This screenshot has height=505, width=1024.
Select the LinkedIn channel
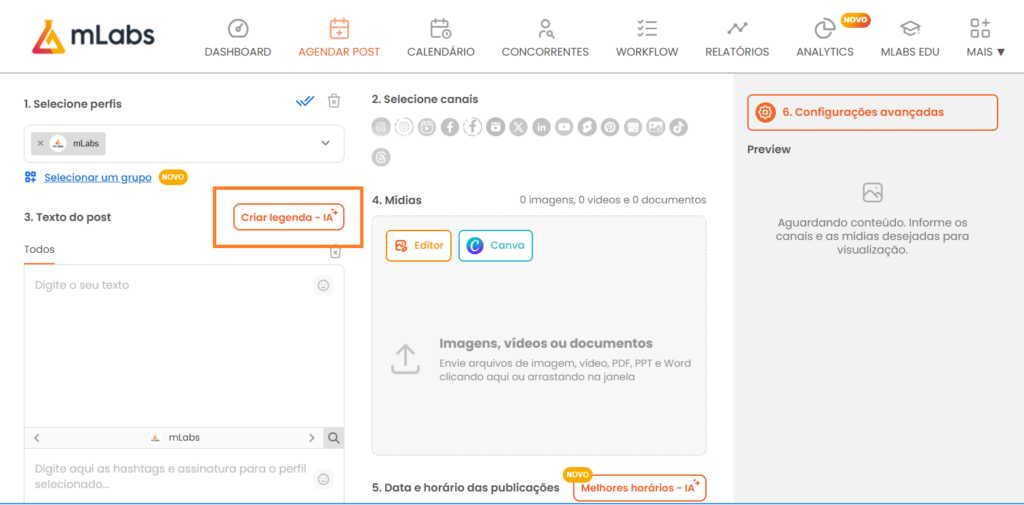[x=541, y=127]
